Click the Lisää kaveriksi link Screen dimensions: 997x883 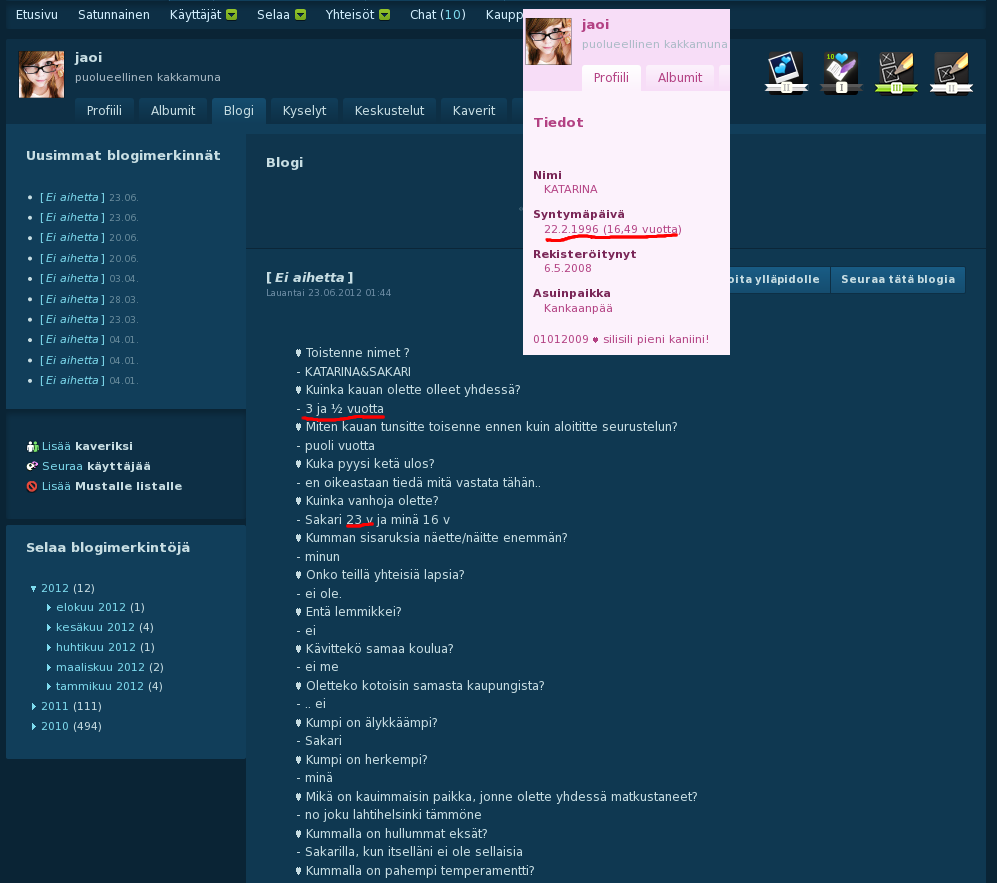[87, 446]
